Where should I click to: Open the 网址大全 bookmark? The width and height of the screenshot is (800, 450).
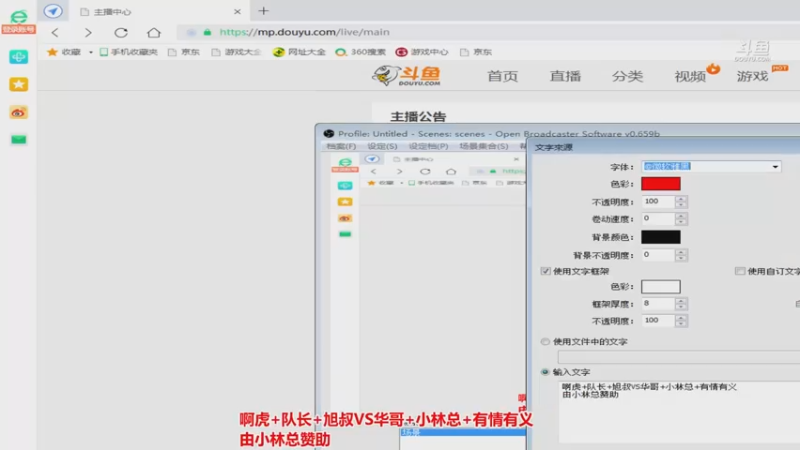click(x=299, y=52)
